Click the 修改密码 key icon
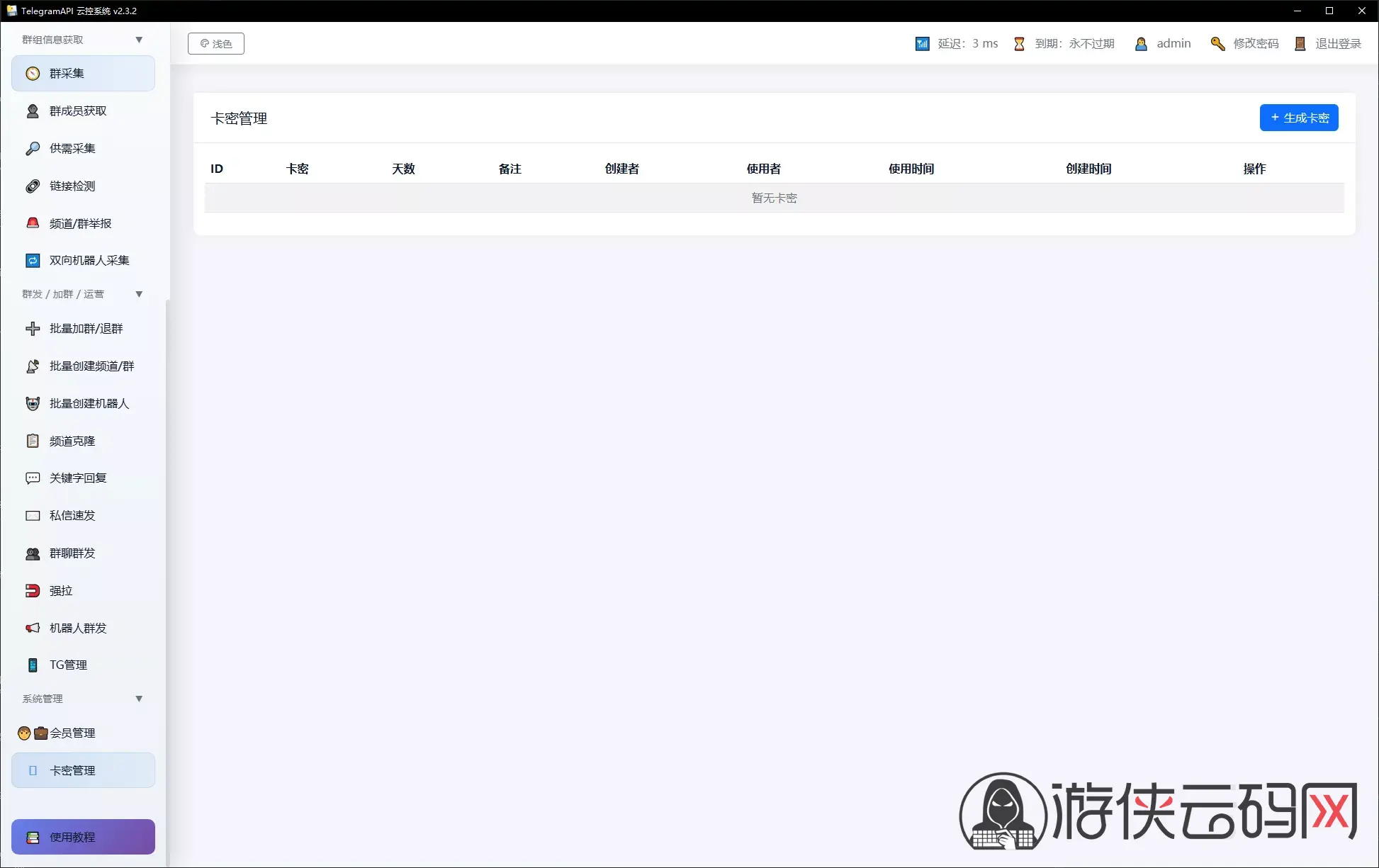This screenshot has height=868, width=1379. point(1217,44)
